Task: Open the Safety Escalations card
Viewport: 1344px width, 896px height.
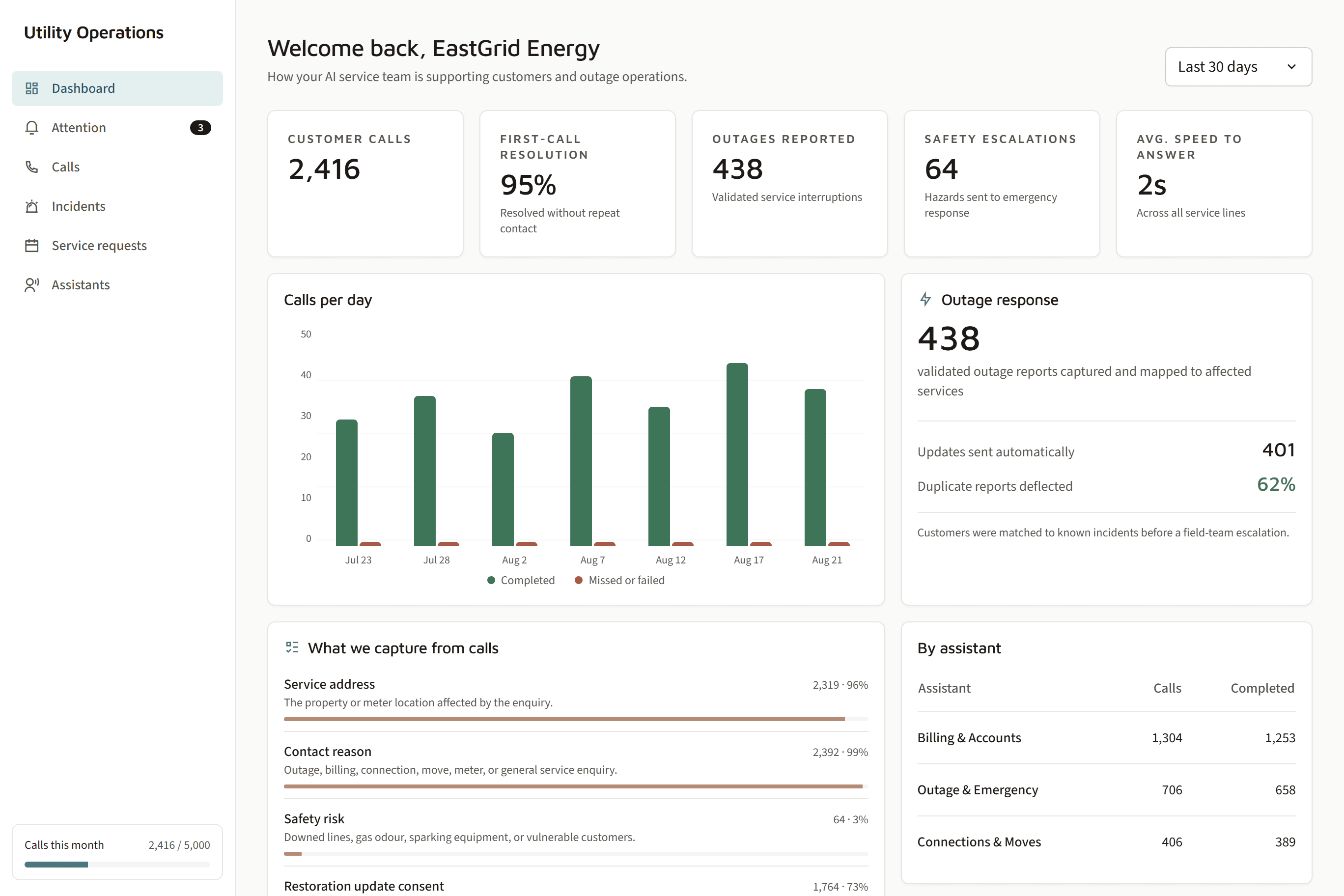Action: (x=1002, y=183)
